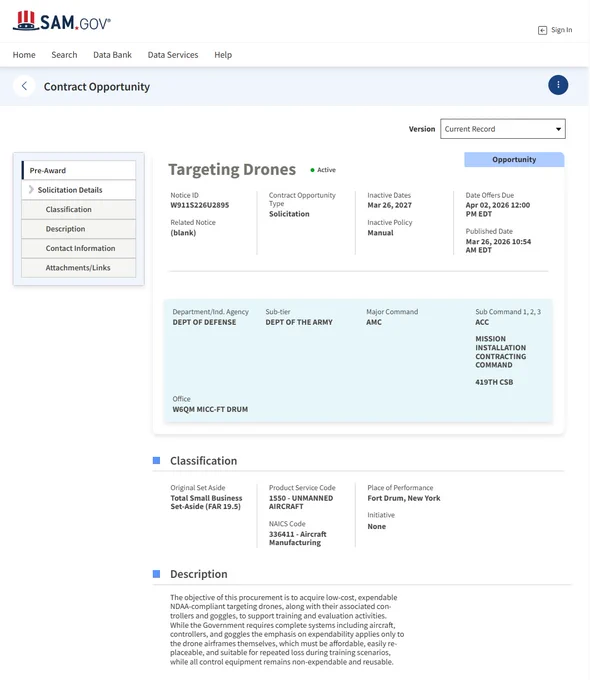Open the Help menu item

223,55
